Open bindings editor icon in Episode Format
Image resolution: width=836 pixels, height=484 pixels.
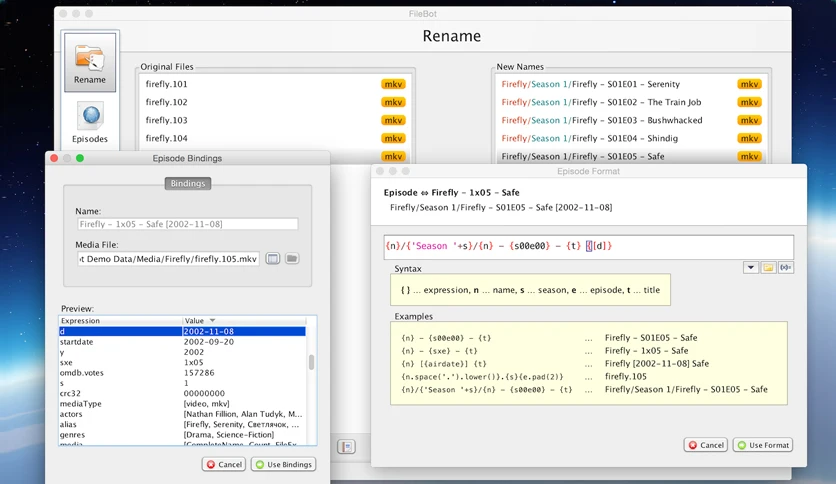pos(785,268)
